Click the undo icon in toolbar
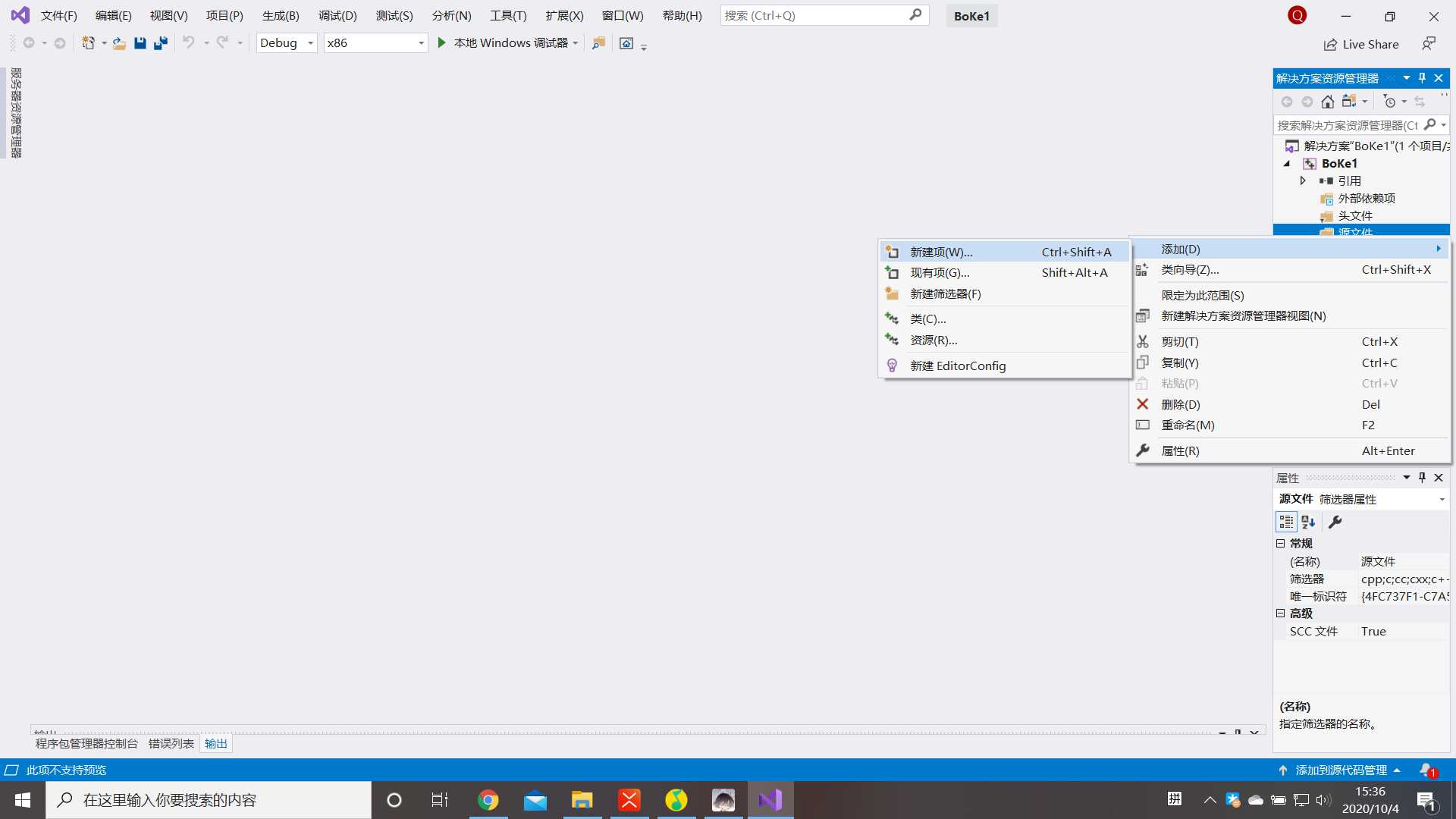Image resolution: width=1456 pixels, height=819 pixels. 188,42
